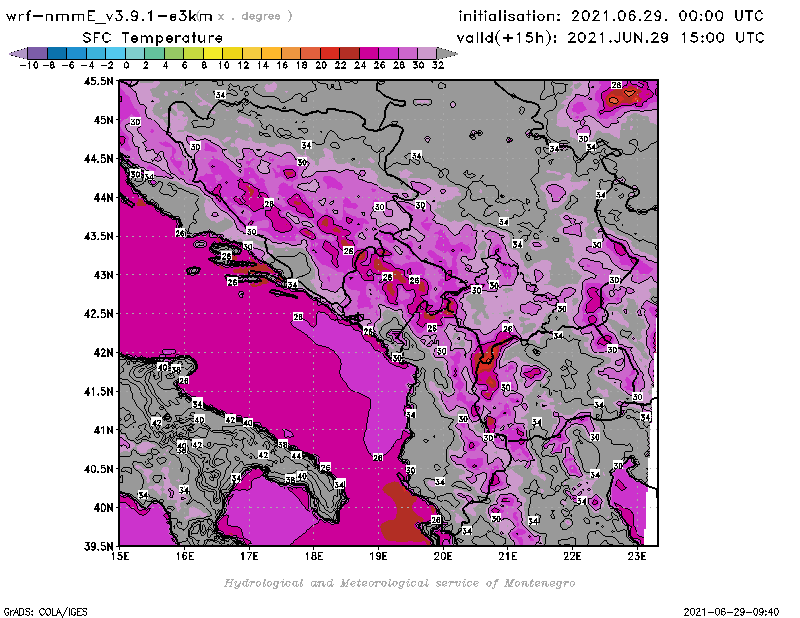Click the '40N' latitude label

(x=103, y=508)
